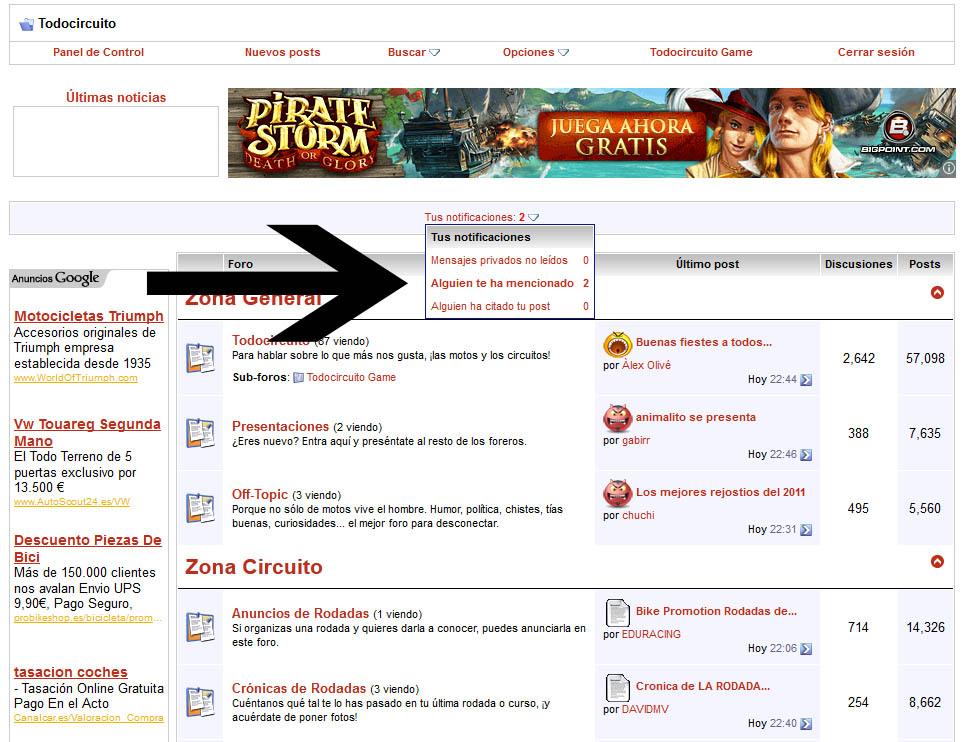Go to last post arrow at Hoy 22:31
The width and height of the screenshot is (969, 742).
click(x=806, y=529)
